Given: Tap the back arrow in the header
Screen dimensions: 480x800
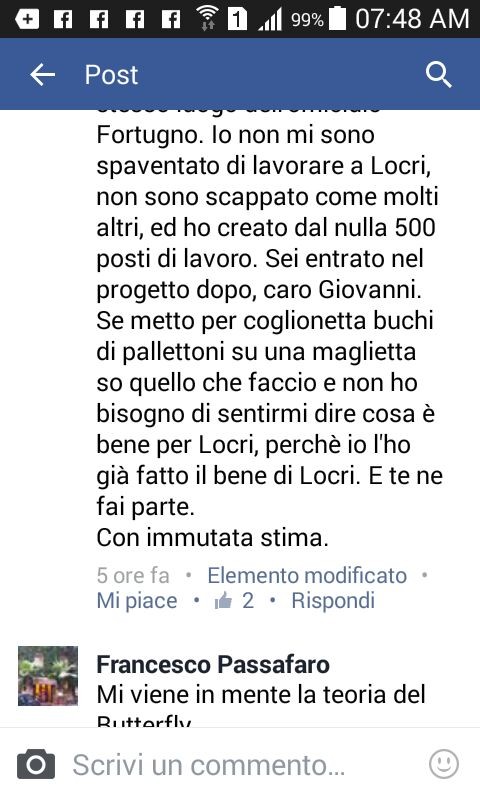Looking at the screenshot, I should [x=42, y=75].
